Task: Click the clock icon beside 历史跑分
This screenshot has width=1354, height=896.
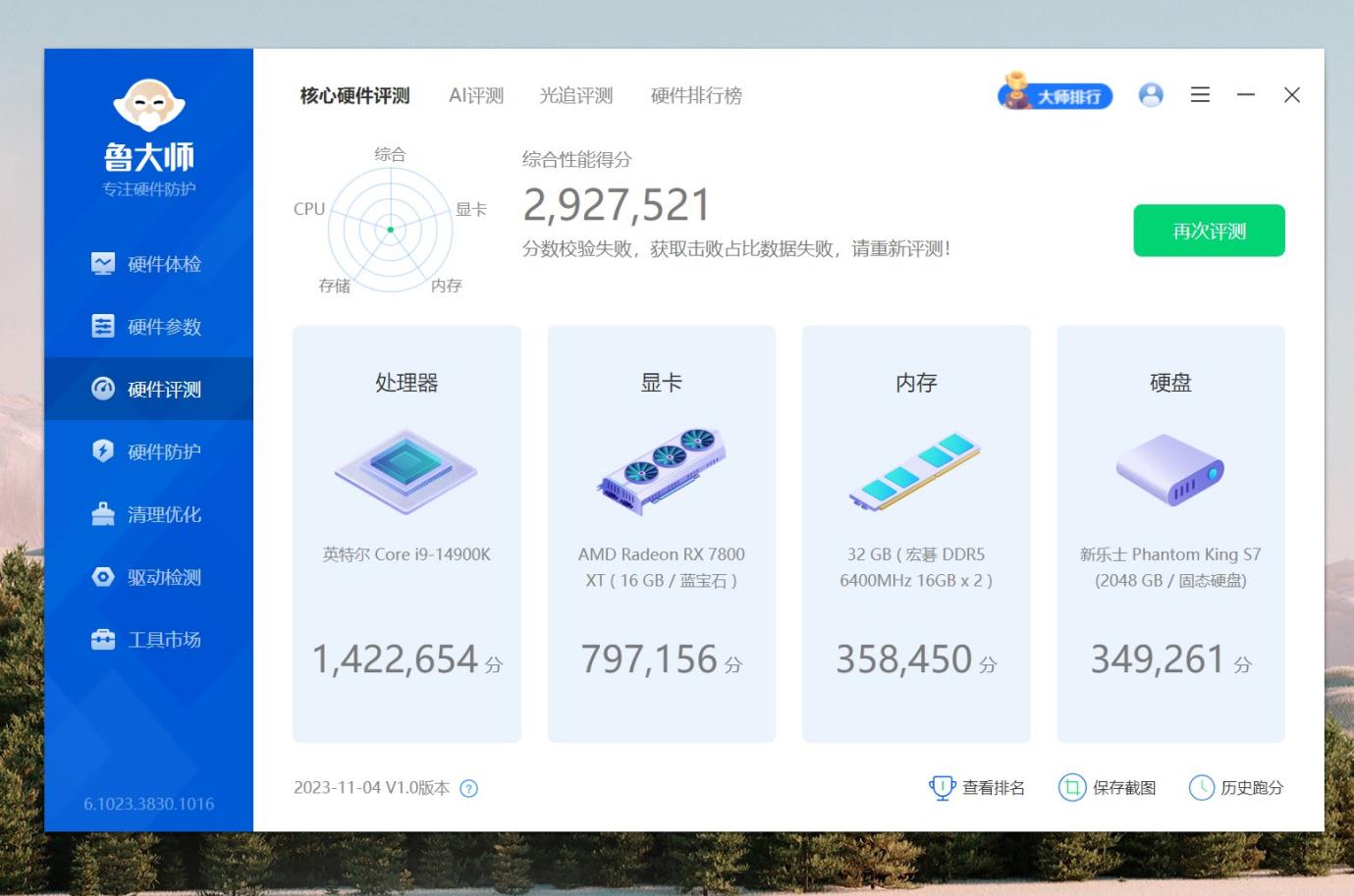Action: pos(1202,788)
